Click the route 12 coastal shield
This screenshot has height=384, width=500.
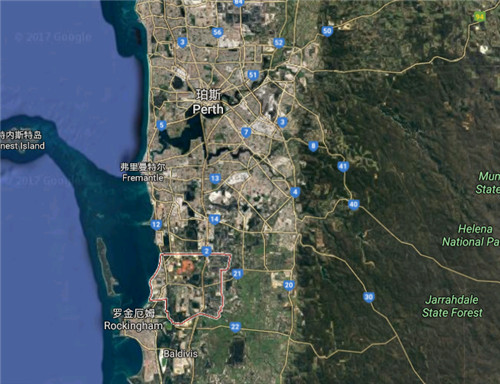156,225
